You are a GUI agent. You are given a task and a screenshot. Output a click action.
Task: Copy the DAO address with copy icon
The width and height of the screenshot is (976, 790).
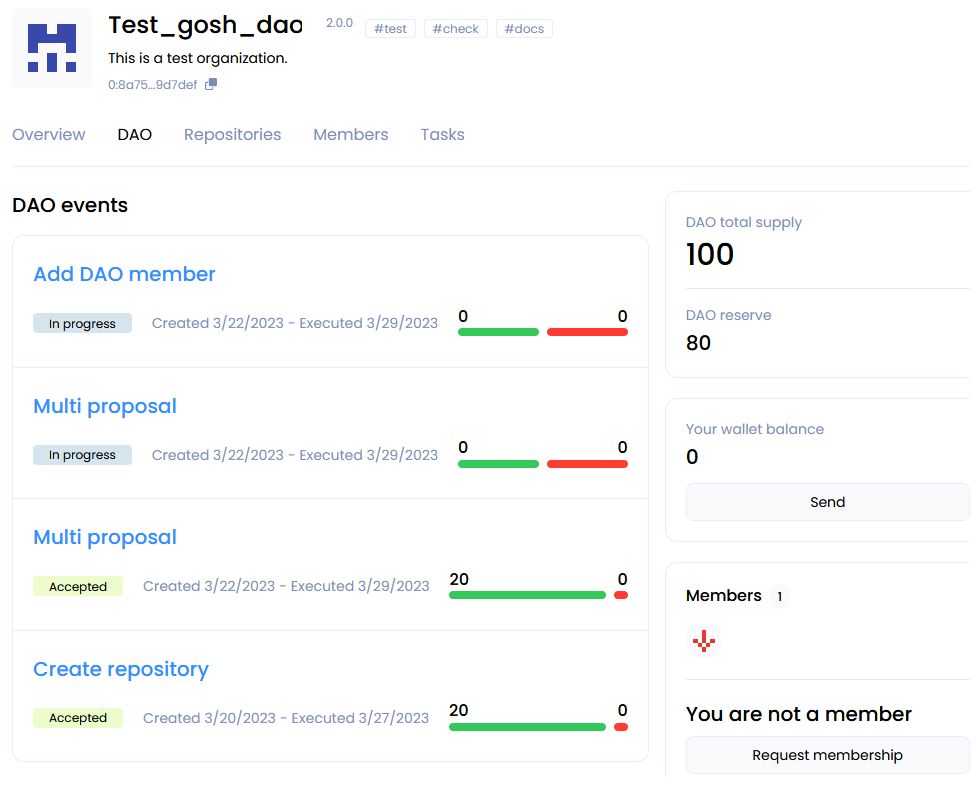tap(210, 85)
